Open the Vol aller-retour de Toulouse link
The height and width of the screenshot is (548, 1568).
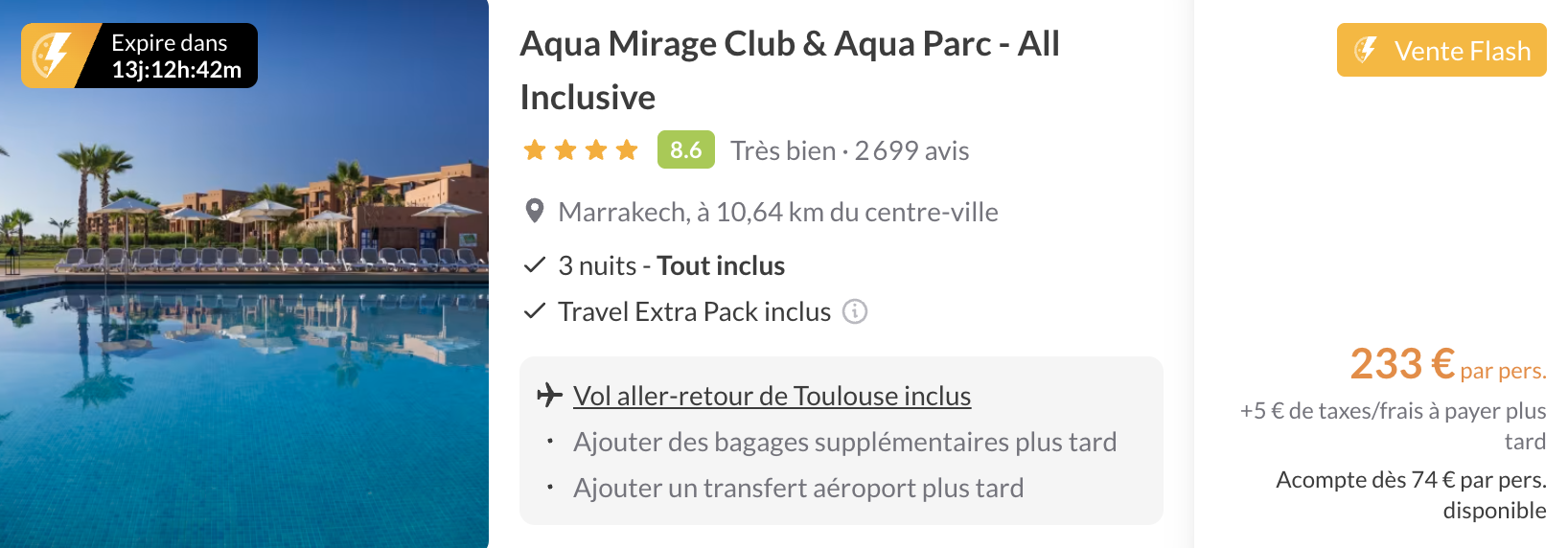[x=772, y=396]
